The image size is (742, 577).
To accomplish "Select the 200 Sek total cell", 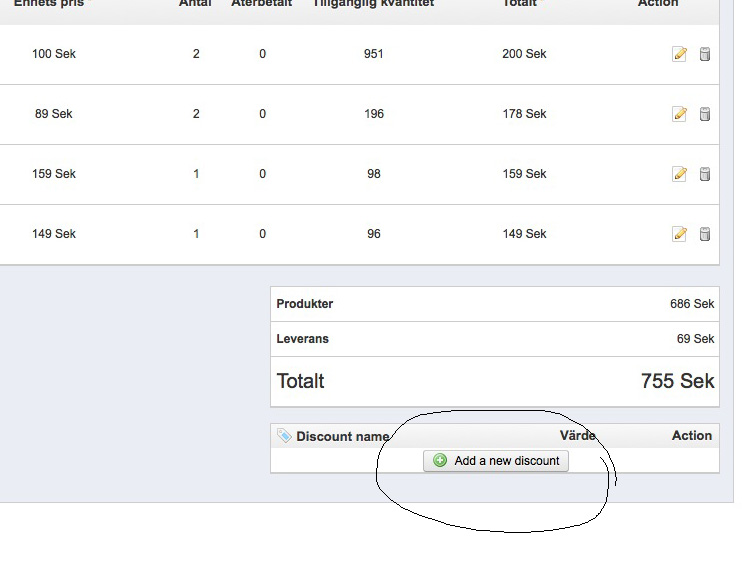I will point(524,54).
